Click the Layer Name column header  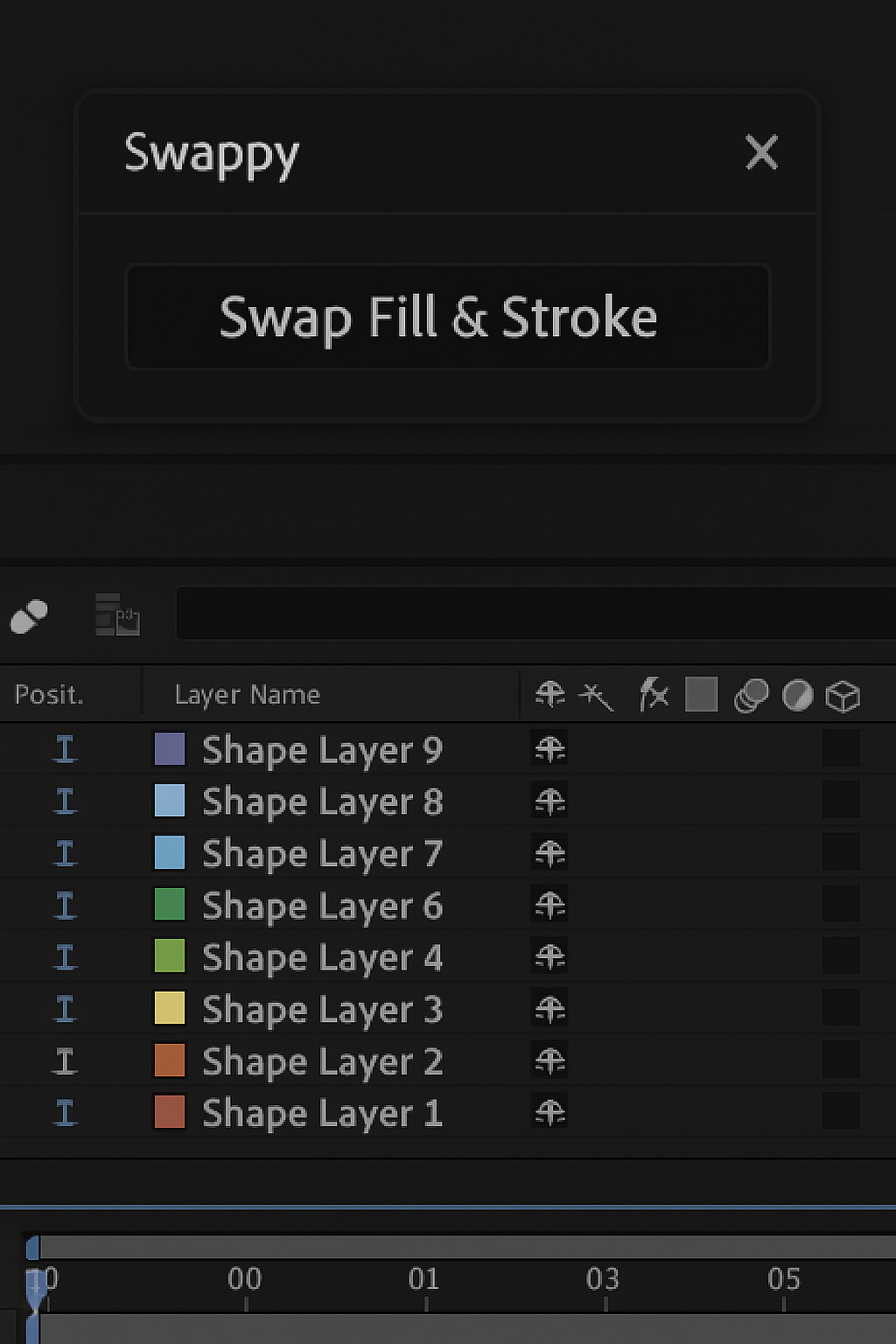coord(248,695)
